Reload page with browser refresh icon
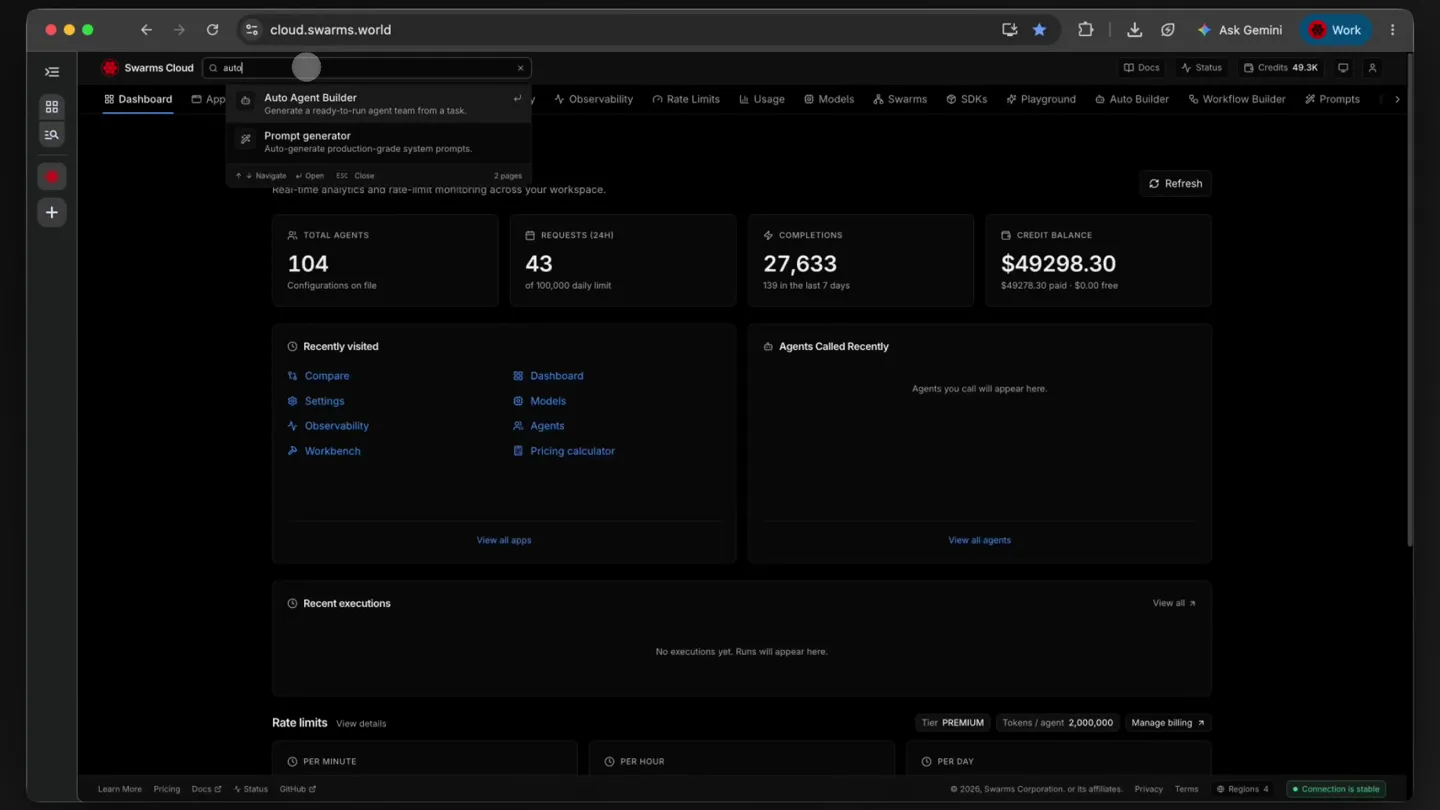This screenshot has height=810, width=1440. click(x=212, y=30)
